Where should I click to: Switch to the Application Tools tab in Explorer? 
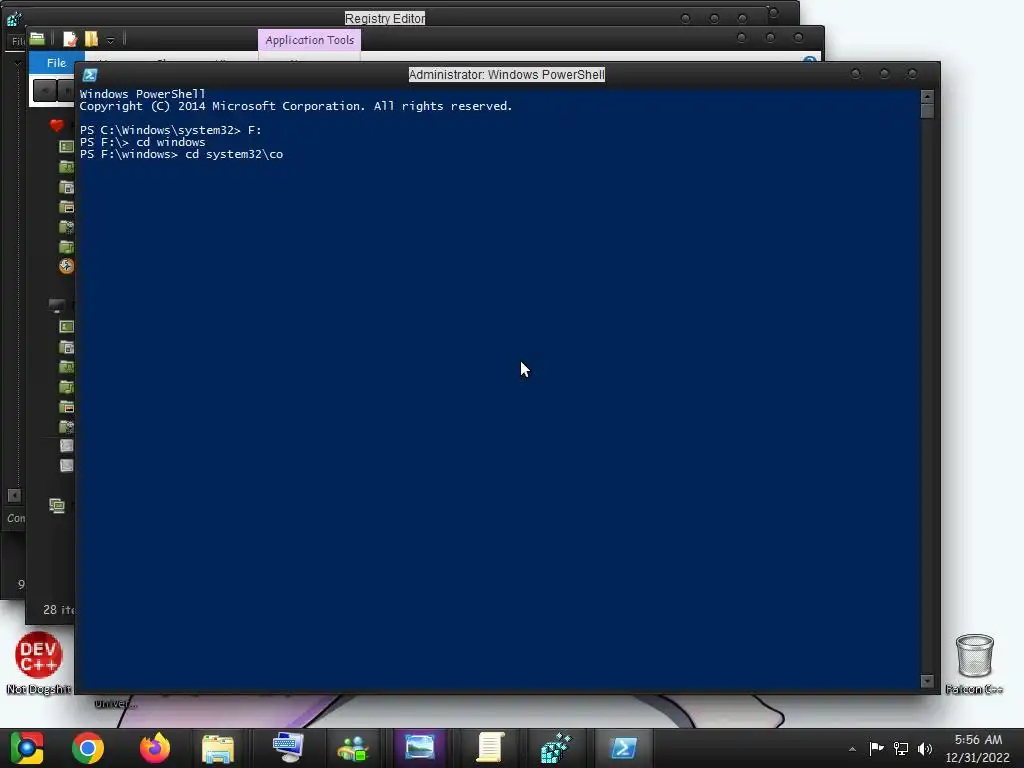[310, 40]
